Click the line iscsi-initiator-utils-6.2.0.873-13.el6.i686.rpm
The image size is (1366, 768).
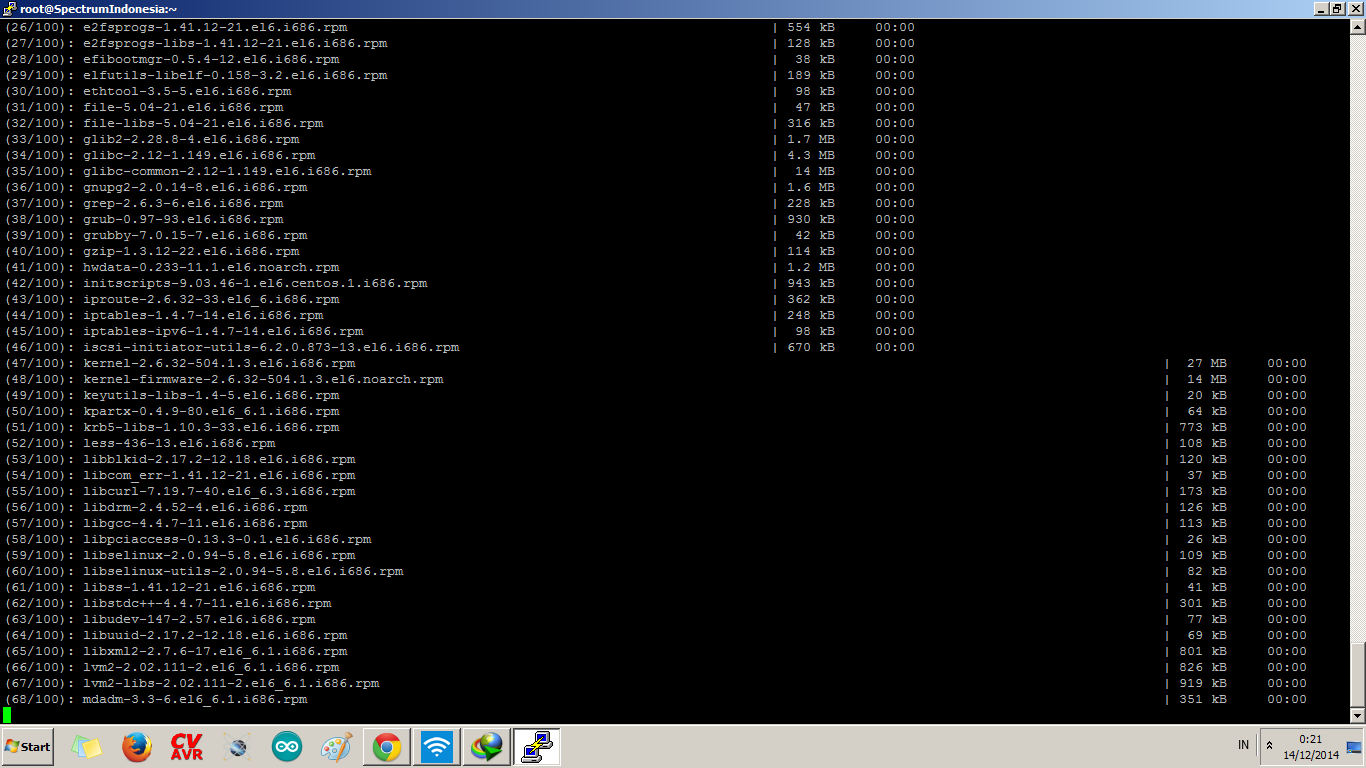tap(271, 348)
